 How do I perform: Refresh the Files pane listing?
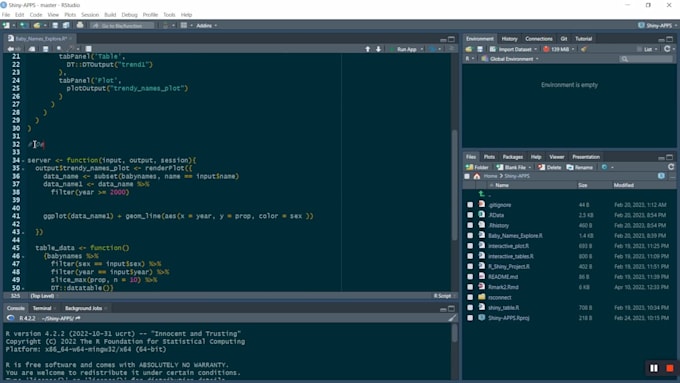pos(671,167)
